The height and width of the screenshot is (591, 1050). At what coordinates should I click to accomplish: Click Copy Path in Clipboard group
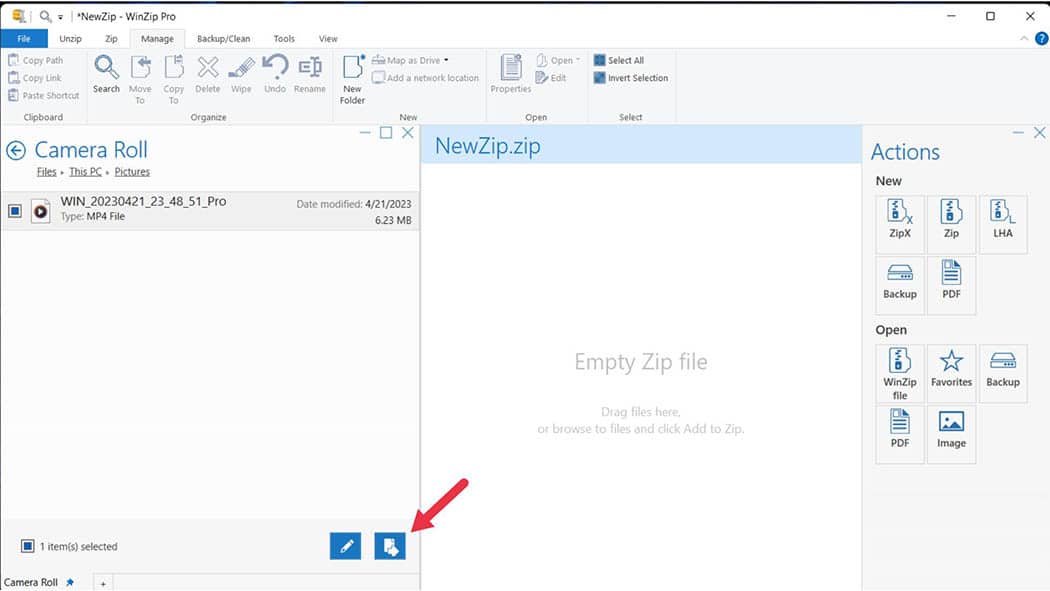click(36, 60)
